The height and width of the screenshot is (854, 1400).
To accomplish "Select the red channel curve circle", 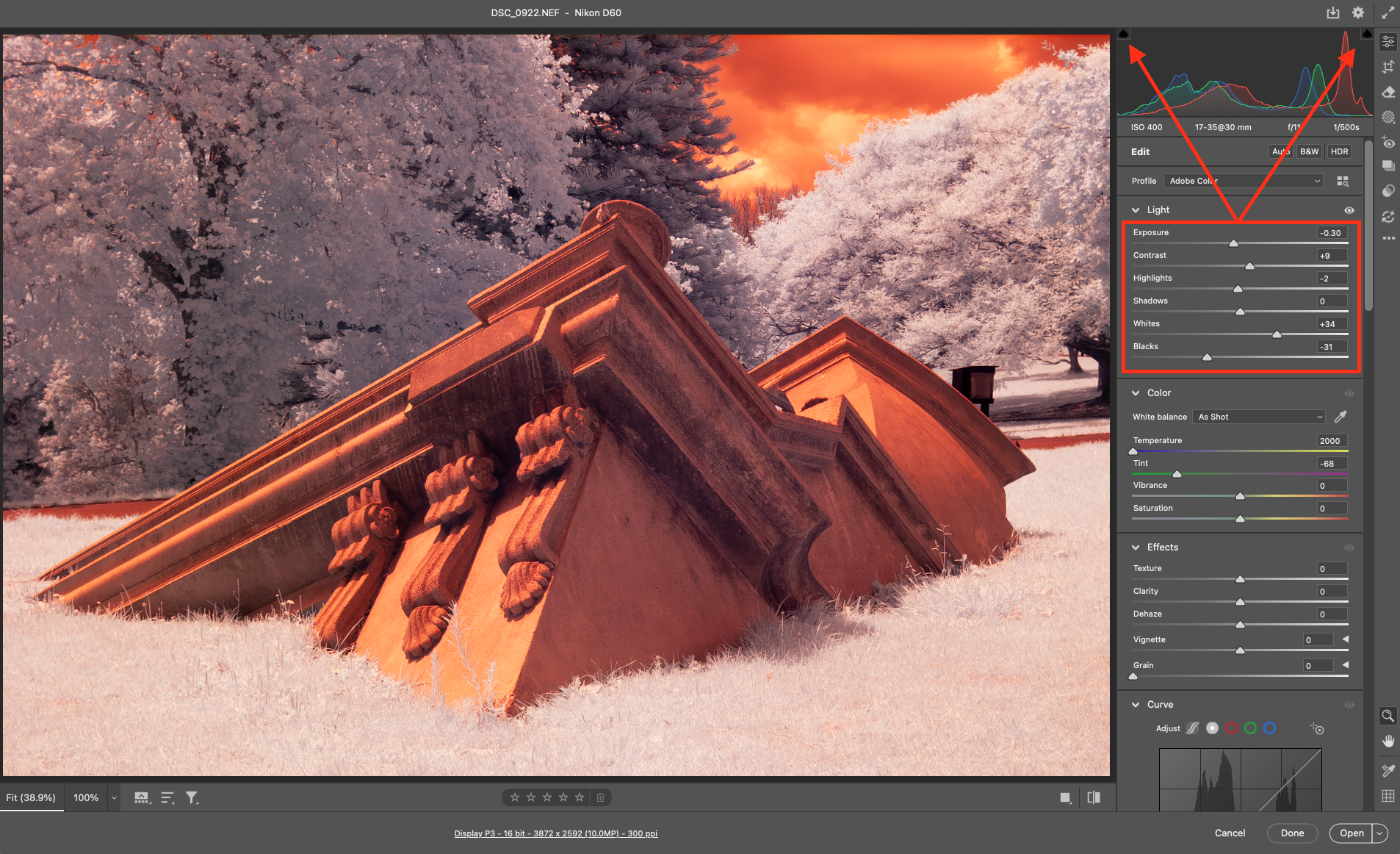I will (x=1231, y=728).
